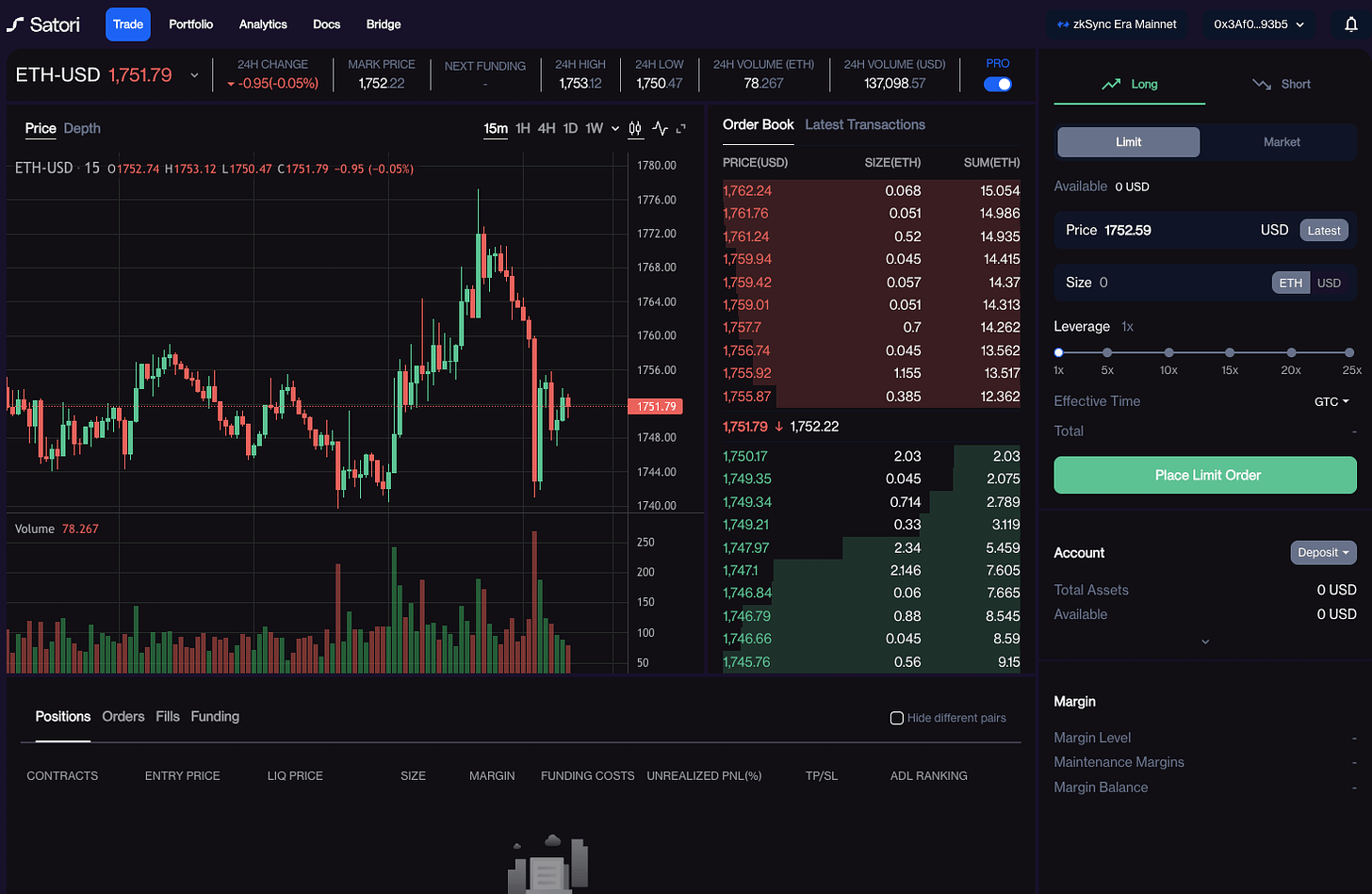Click ask price 1,759.01 in order book

click(x=746, y=305)
